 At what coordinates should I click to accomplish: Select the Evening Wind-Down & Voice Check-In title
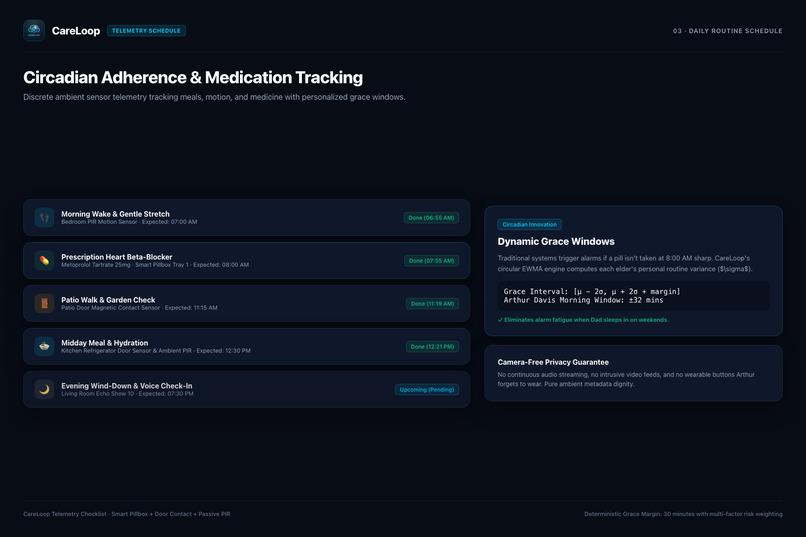[126, 386]
